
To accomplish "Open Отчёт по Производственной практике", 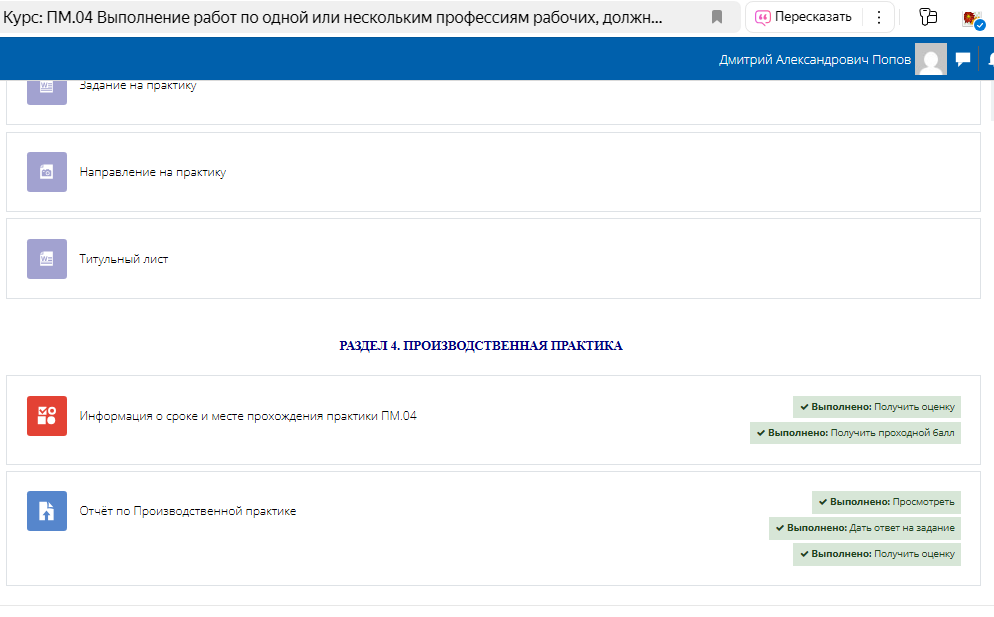I will [x=188, y=511].
